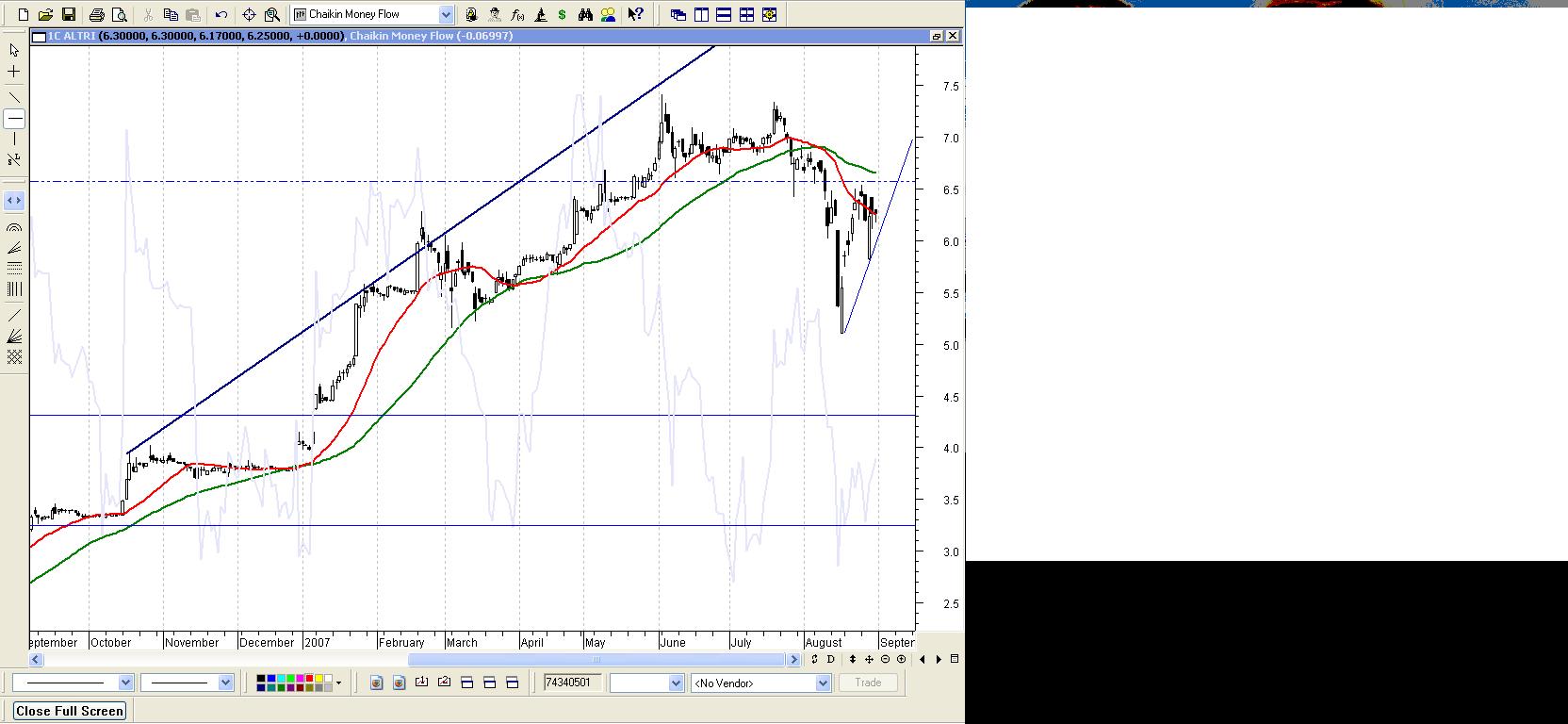This screenshot has width=1568, height=724.
Task: Select the crosshair plus tool
Action: coord(14,72)
